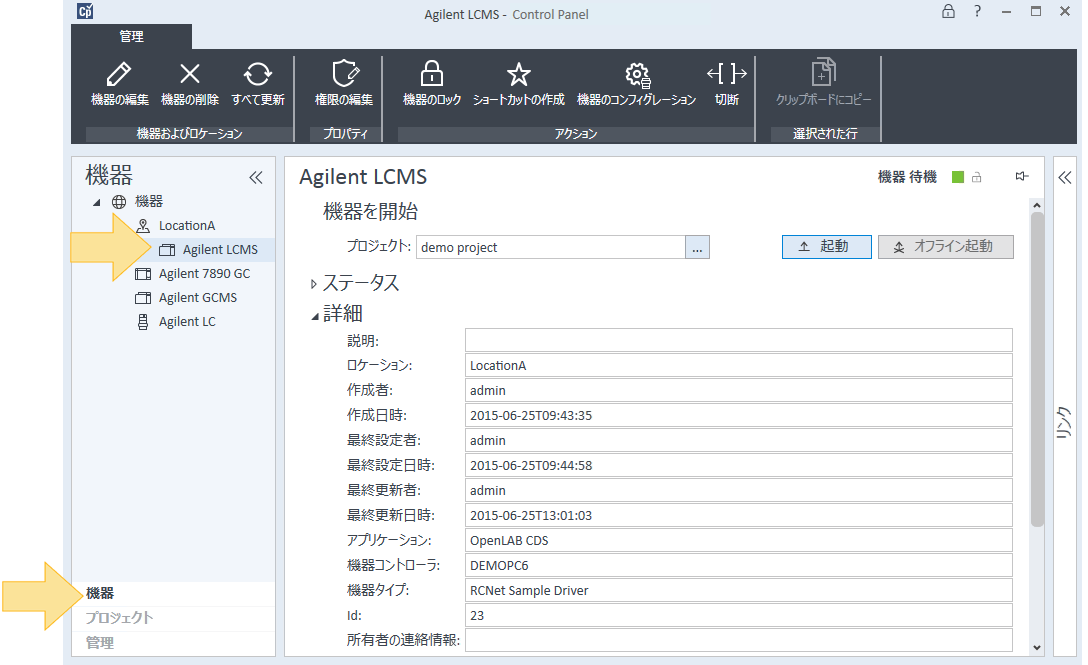Open 機器のコンフィグレーション gear icon

coord(637,74)
